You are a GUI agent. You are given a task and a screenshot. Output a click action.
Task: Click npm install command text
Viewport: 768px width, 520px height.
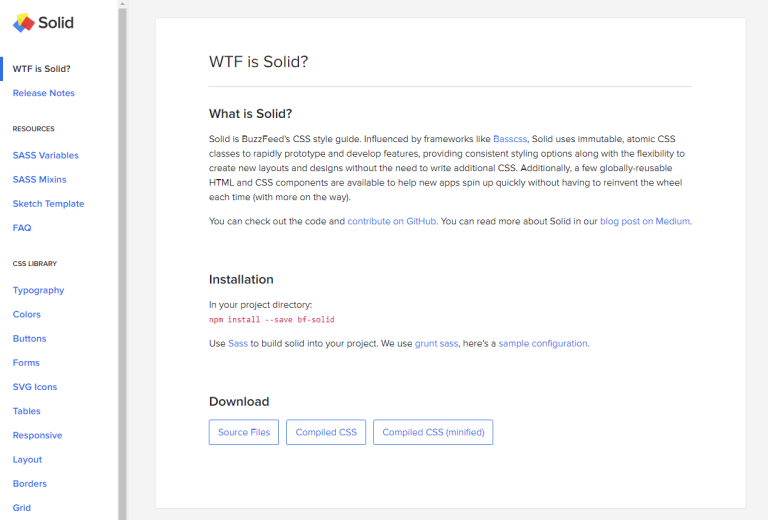[x=272, y=320]
